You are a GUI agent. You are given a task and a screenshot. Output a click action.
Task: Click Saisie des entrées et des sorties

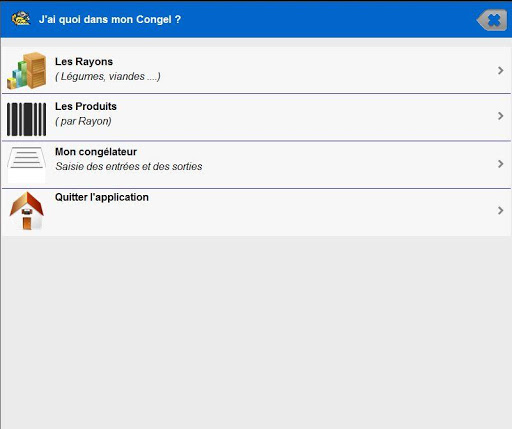point(129,166)
